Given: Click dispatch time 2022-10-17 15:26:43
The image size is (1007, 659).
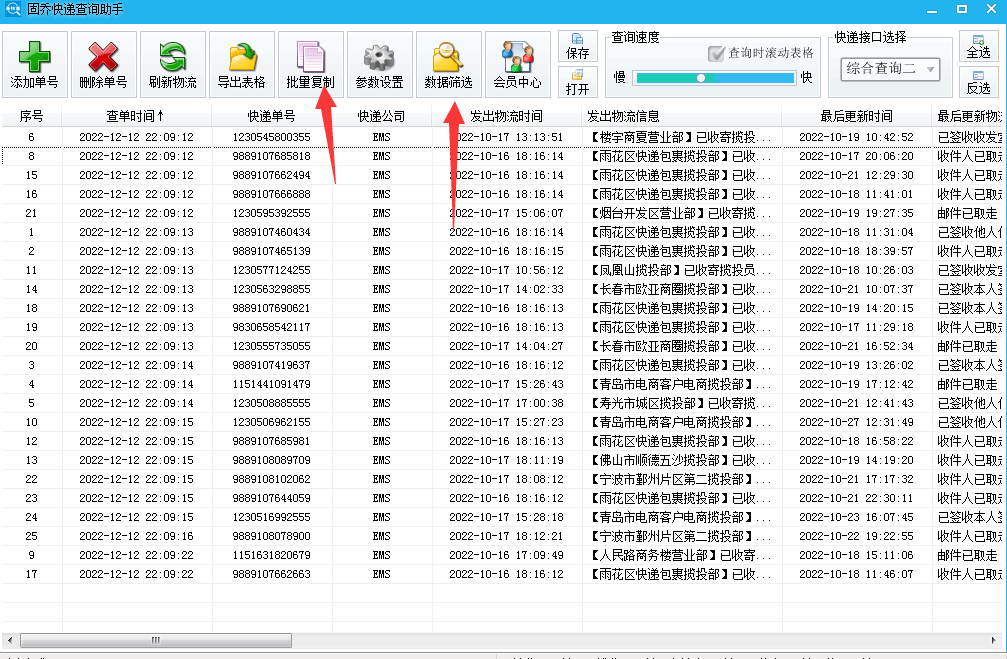Looking at the screenshot, I should click(506, 384).
